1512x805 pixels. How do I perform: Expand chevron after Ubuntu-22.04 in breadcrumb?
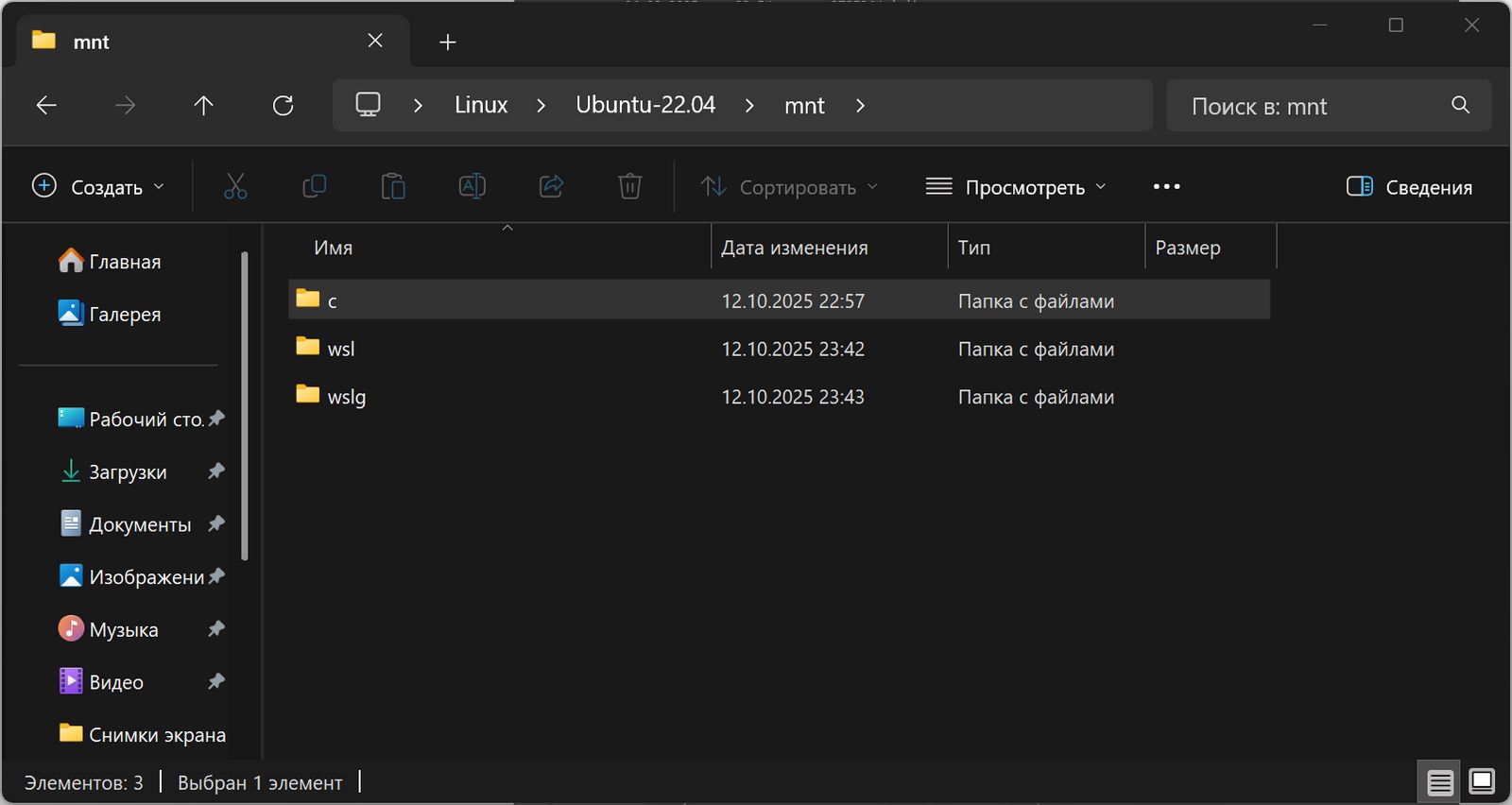tap(749, 106)
